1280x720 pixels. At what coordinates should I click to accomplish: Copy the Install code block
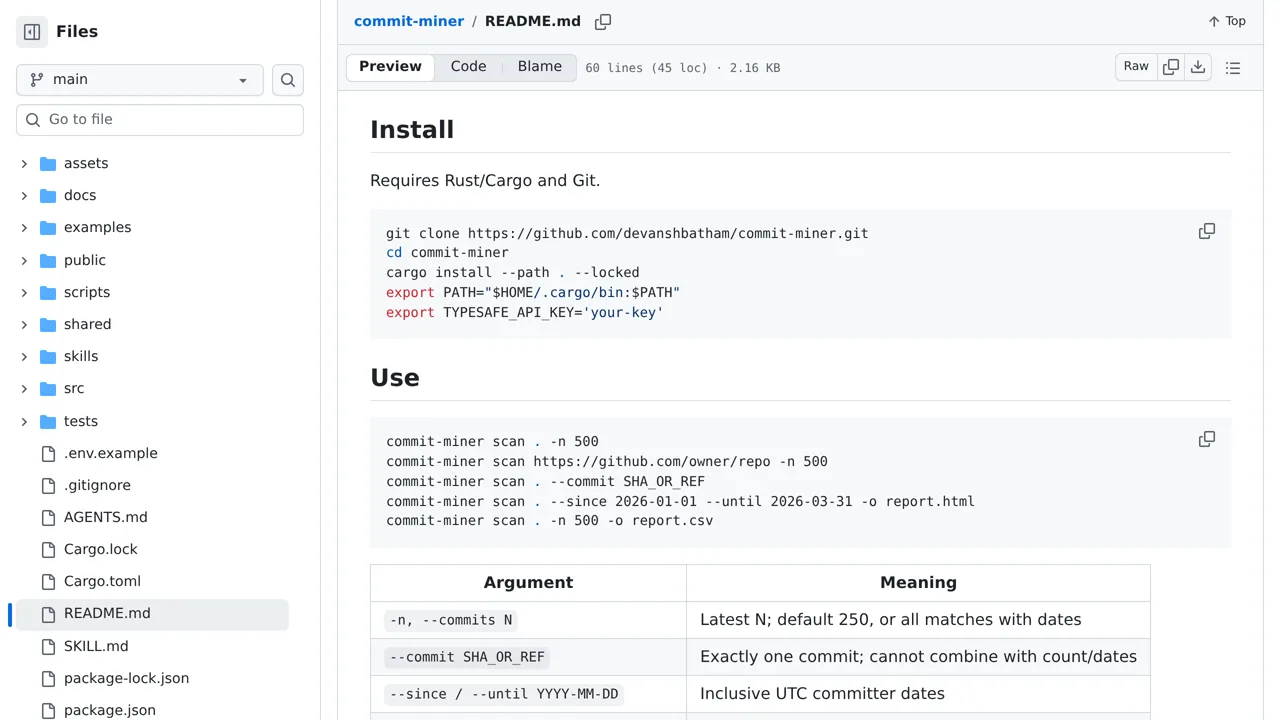tap(1207, 231)
